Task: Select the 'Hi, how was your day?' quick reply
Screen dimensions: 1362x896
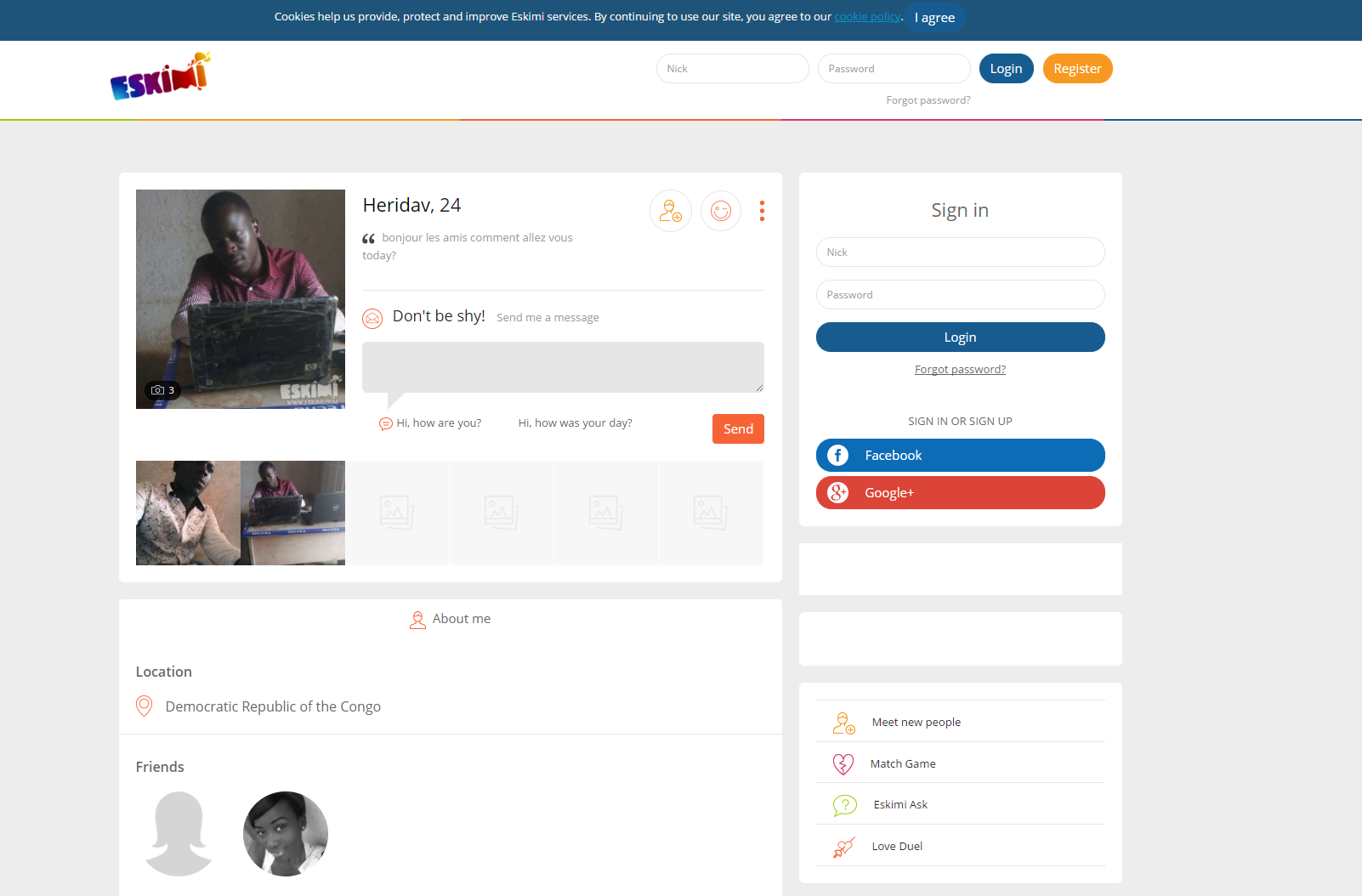Action: click(x=575, y=423)
